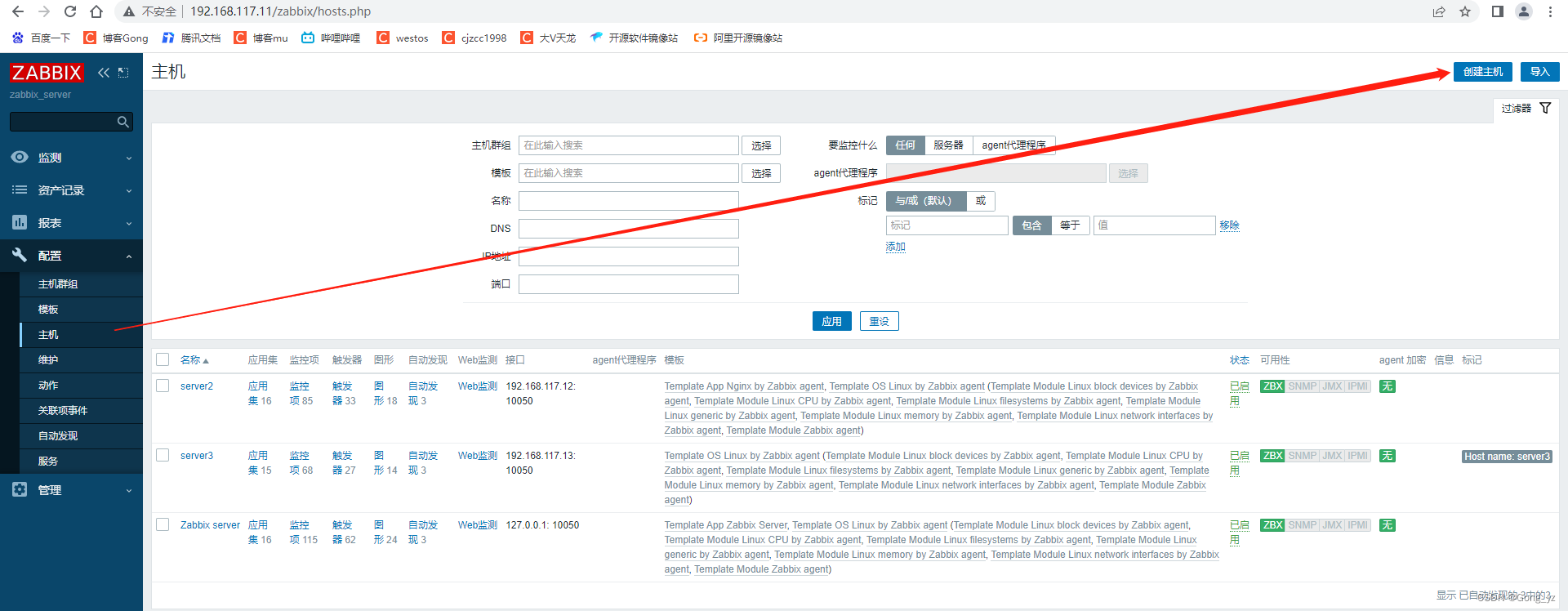The image size is (1568, 611).
Task: Select 与/或 (默认) tag mode
Action: [925, 201]
